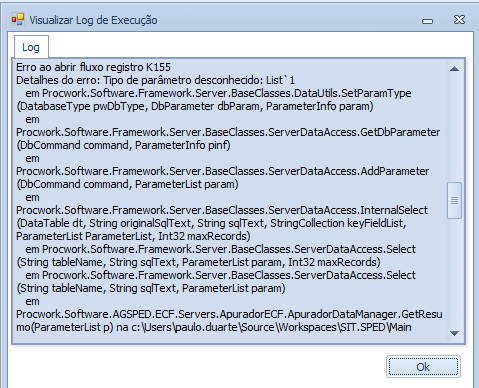Click the application icon in title bar
The width and height of the screenshot is (479, 388).
tap(18, 19)
